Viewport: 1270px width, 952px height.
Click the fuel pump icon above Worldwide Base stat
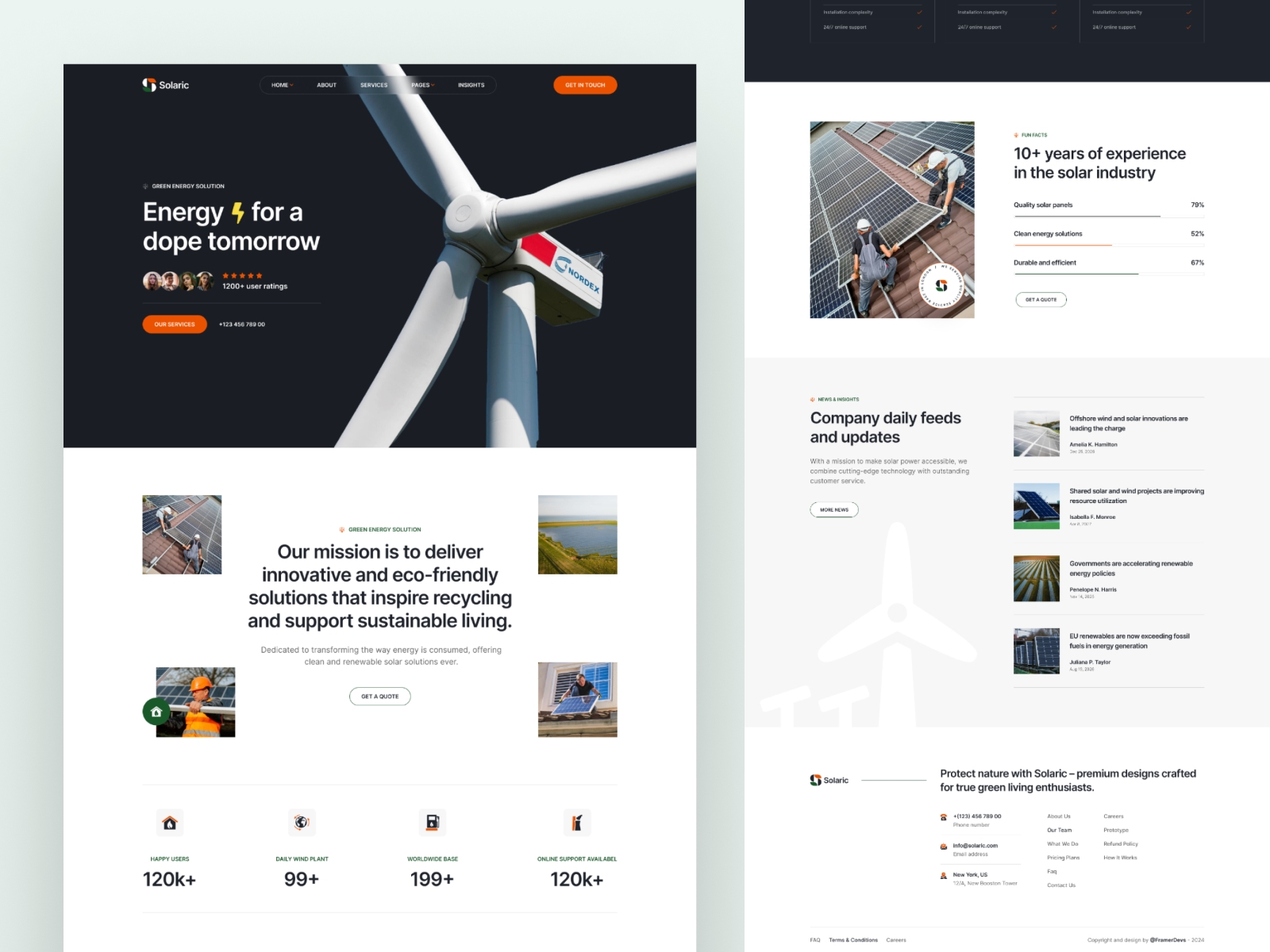click(433, 823)
